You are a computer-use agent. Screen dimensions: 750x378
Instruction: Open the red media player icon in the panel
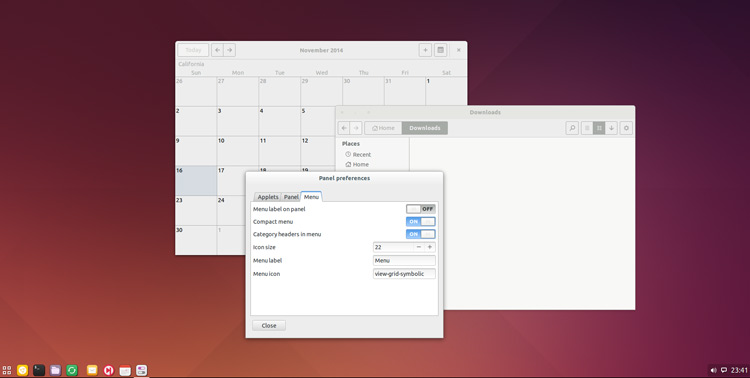point(109,370)
